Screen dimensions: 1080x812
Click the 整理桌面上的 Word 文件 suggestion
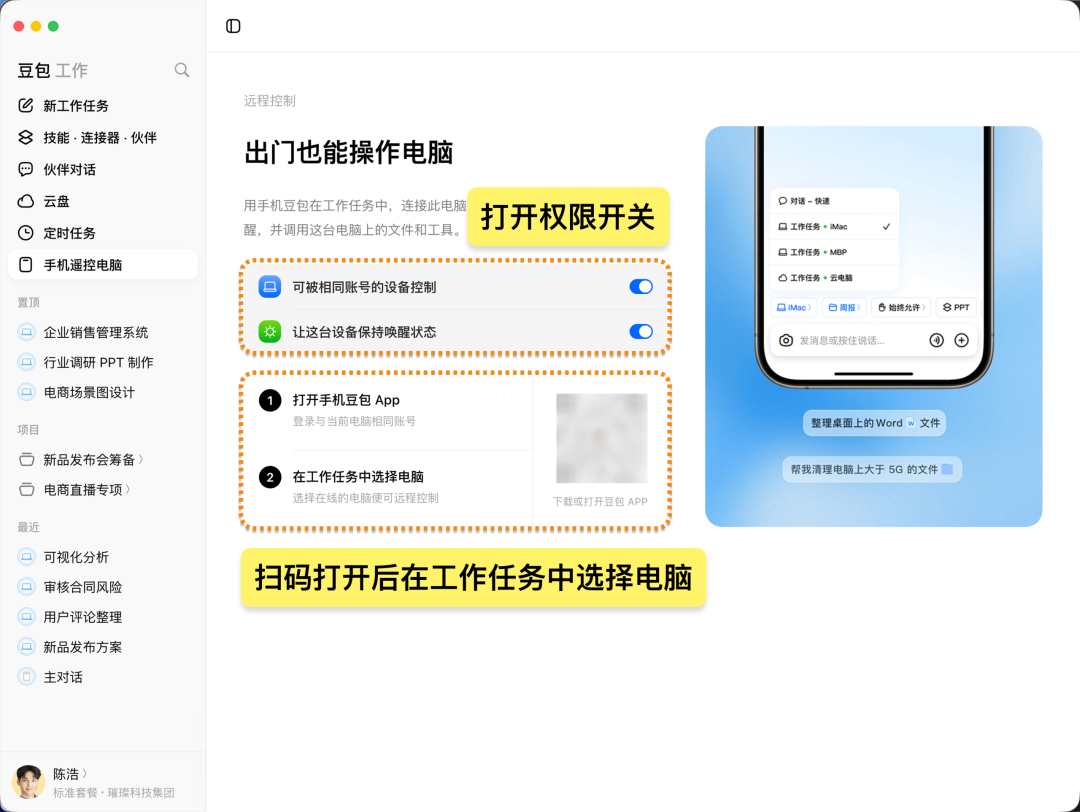tap(874, 423)
